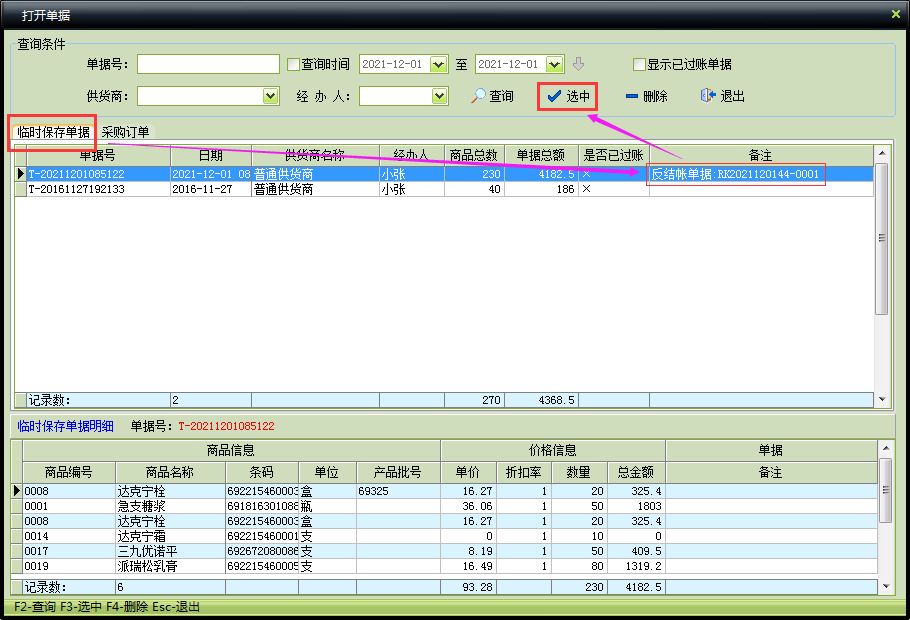The height and width of the screenshot is (620, 910).
Task: Open the start date 2021-12-01 dropdown
Action: click(x=439, y=64)
